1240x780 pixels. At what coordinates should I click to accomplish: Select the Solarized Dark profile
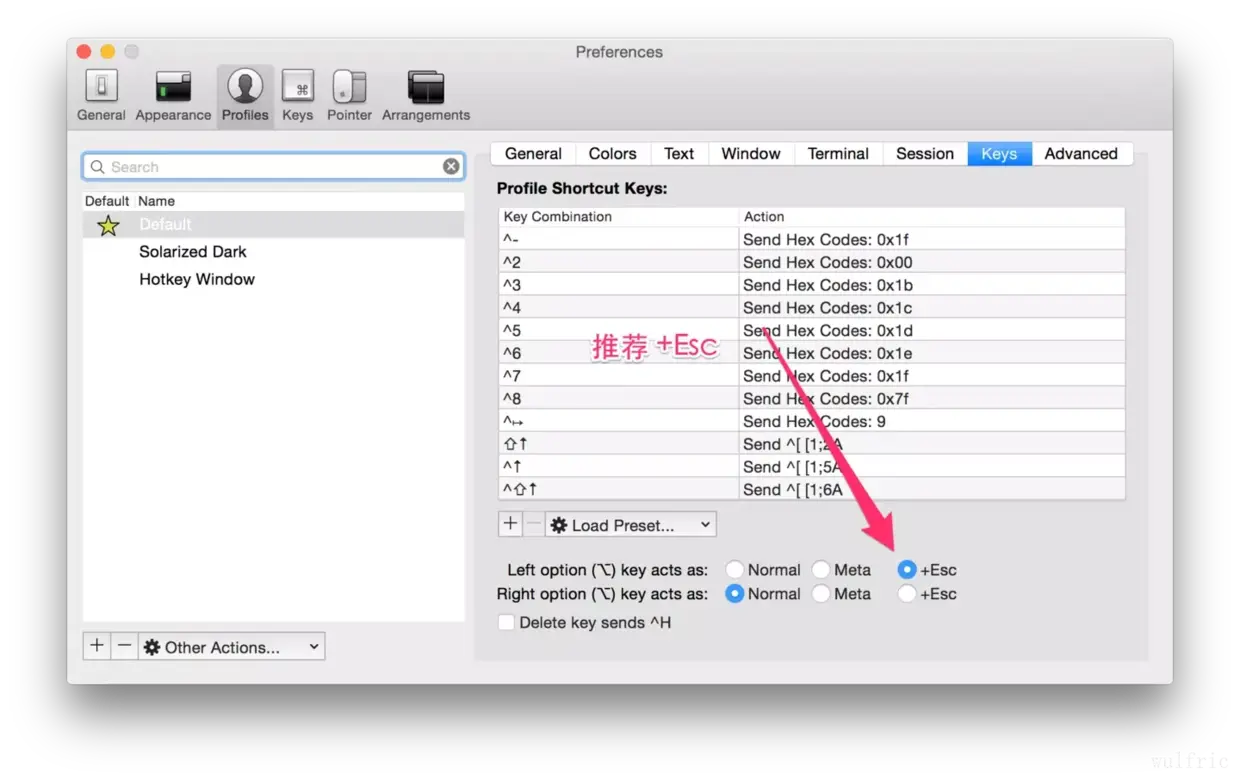[x=273, y=252]
